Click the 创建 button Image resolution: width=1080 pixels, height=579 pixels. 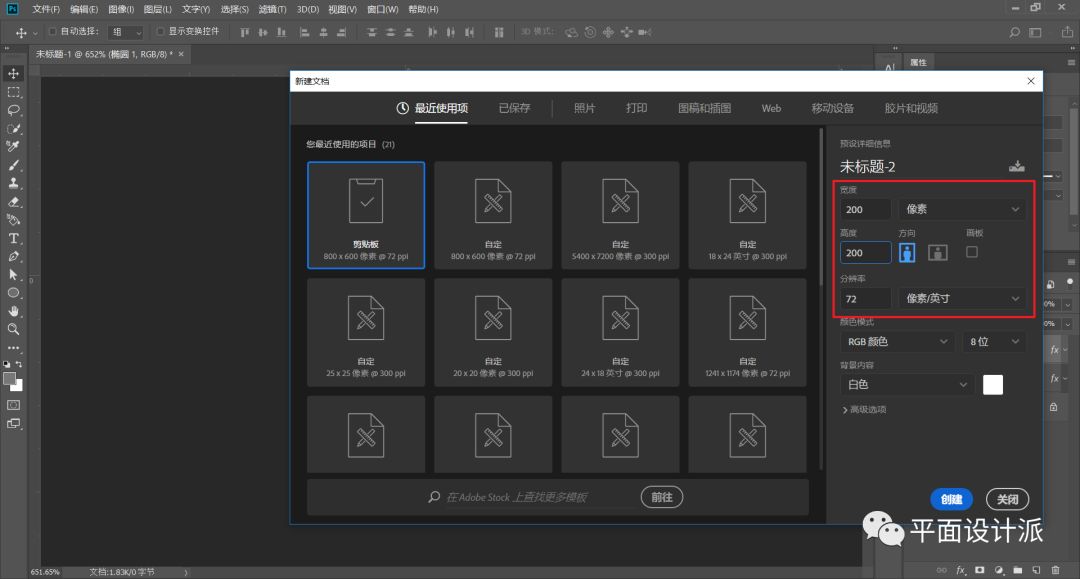951,499
